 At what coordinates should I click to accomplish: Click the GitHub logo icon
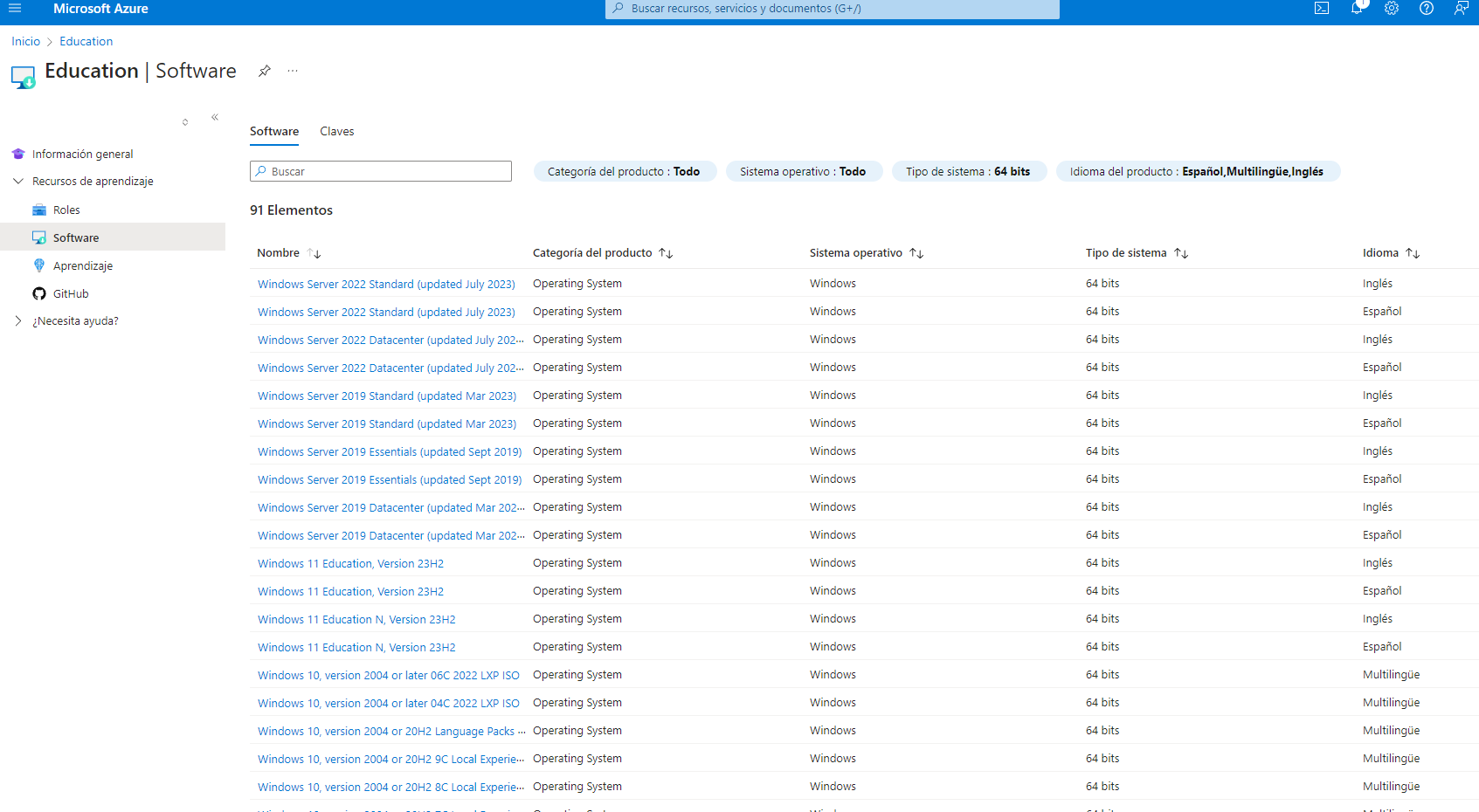point(39,293)
